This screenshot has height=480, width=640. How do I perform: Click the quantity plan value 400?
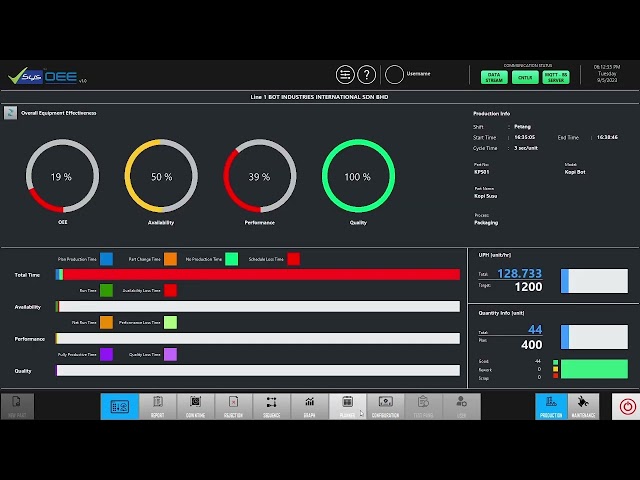[x=531, y=345]
